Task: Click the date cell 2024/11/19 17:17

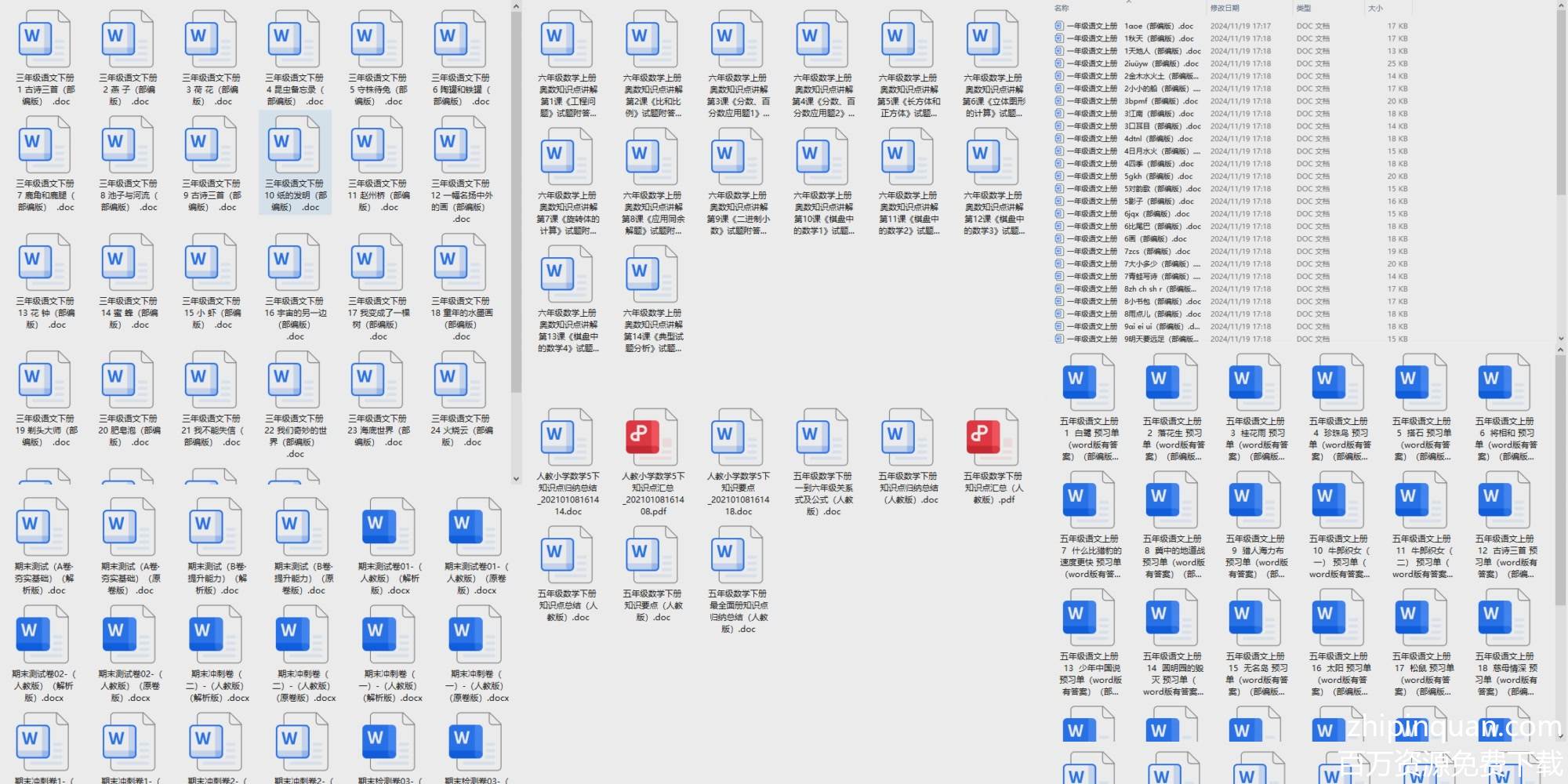Action: click(x=1240, y=26)
